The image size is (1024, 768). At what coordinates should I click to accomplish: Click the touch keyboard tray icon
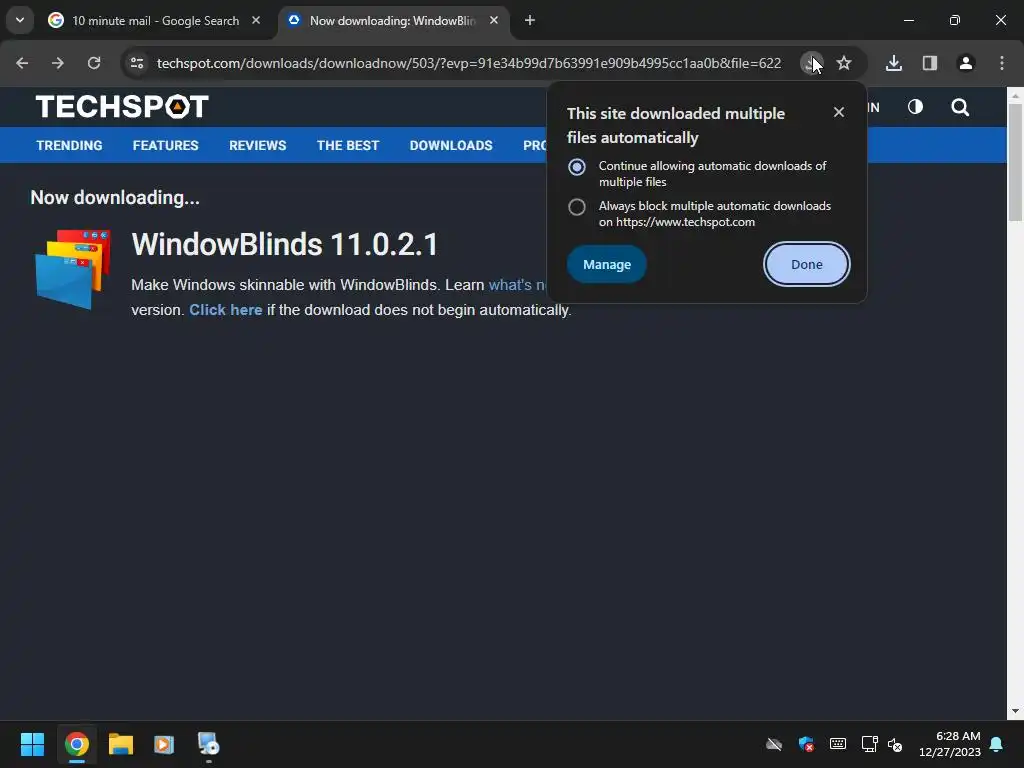[838, 744]
